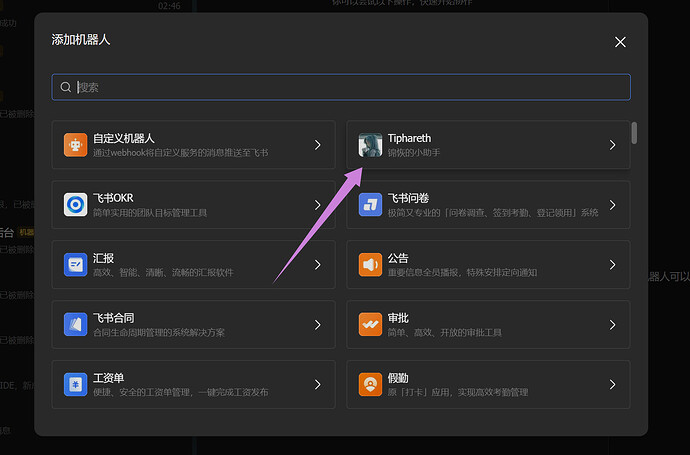Select the 飞书OKR title text
This screenshot has height=455, width=690.
pyautogui.click(x=113, y=198)
